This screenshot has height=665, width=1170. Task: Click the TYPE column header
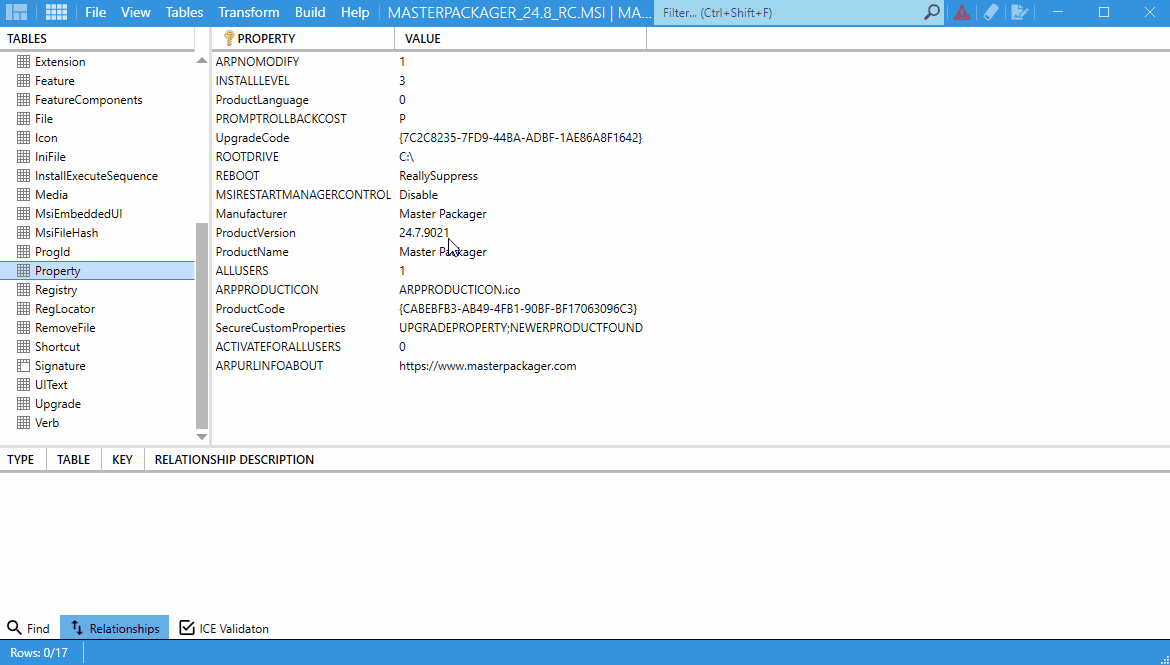pos(21,460)
